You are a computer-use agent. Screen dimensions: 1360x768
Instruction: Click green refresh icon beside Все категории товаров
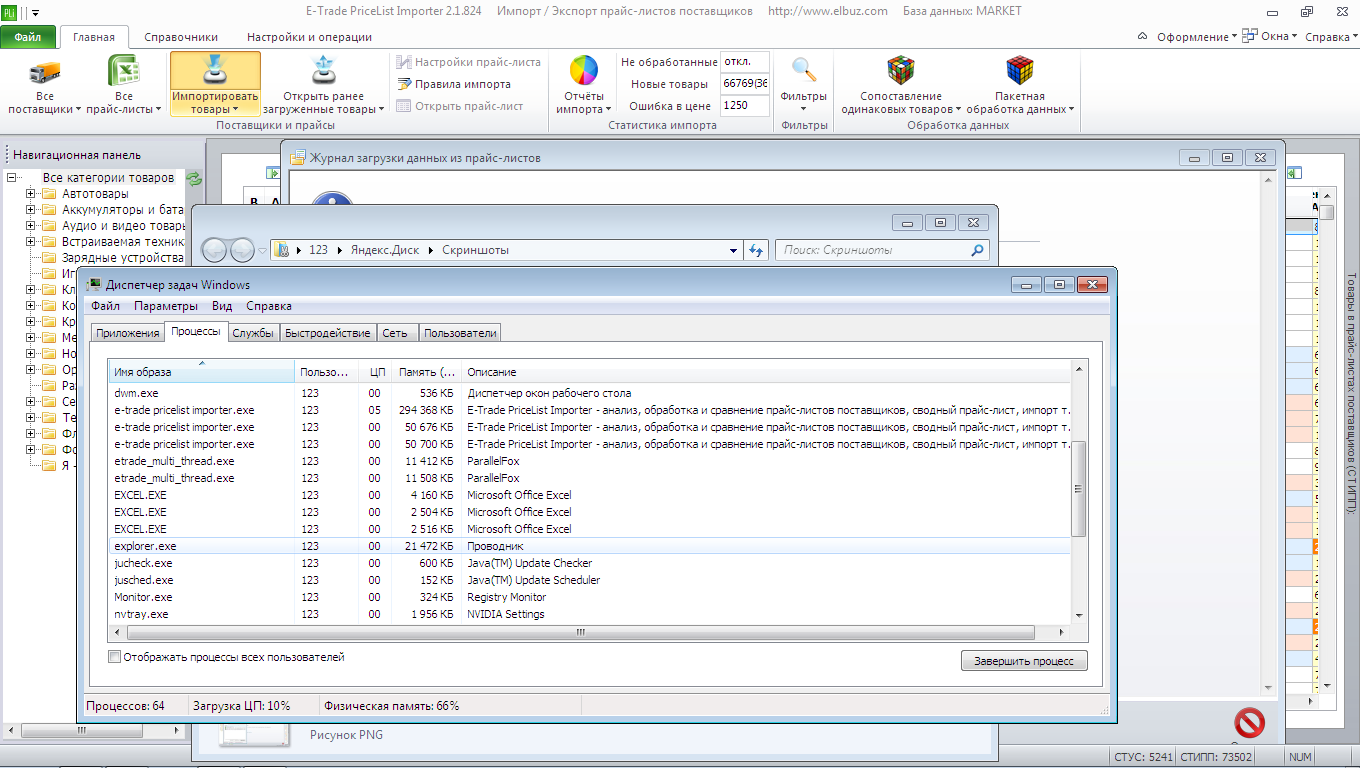[x=194, y=178]
